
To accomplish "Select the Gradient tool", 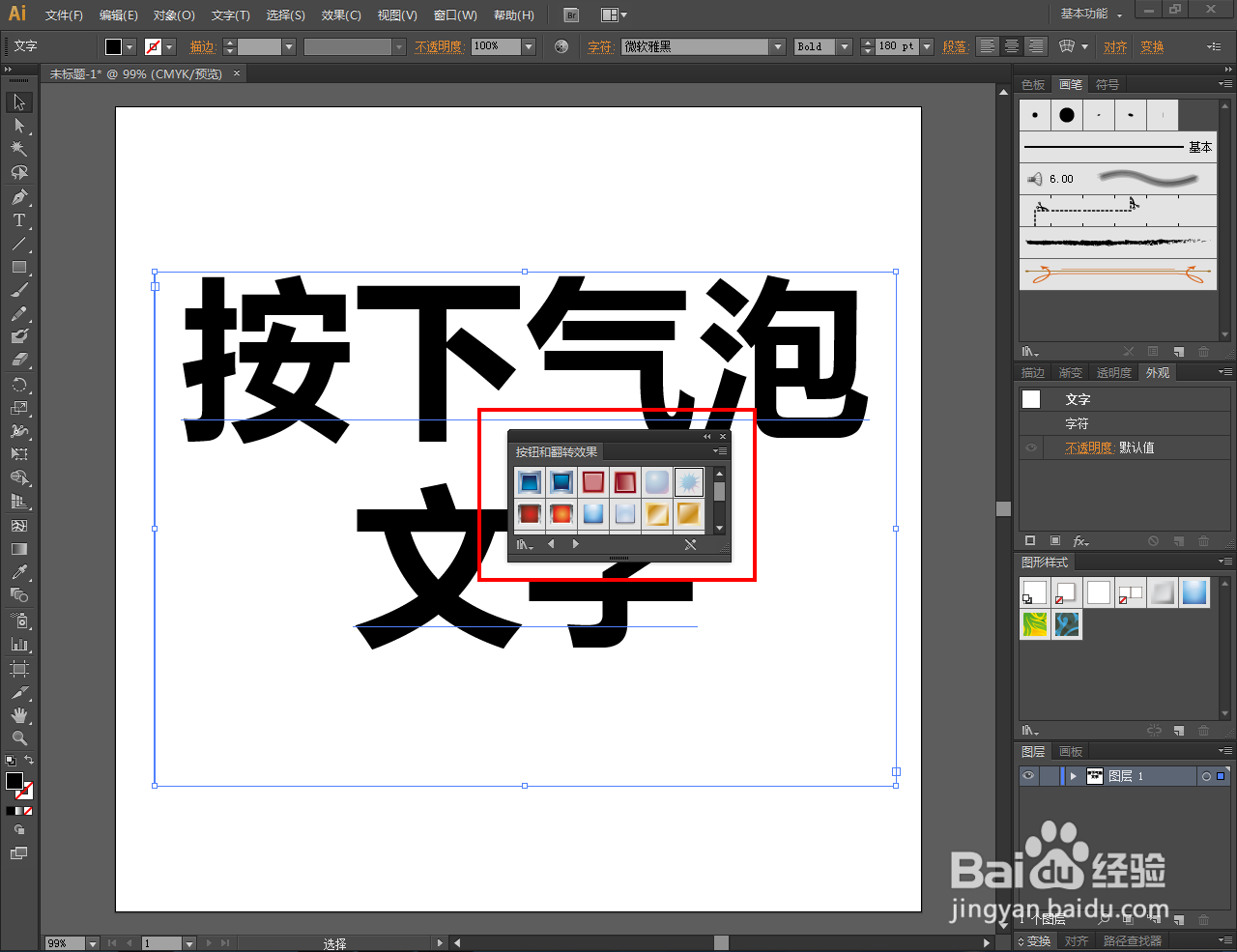I will [x=19, y=549].
